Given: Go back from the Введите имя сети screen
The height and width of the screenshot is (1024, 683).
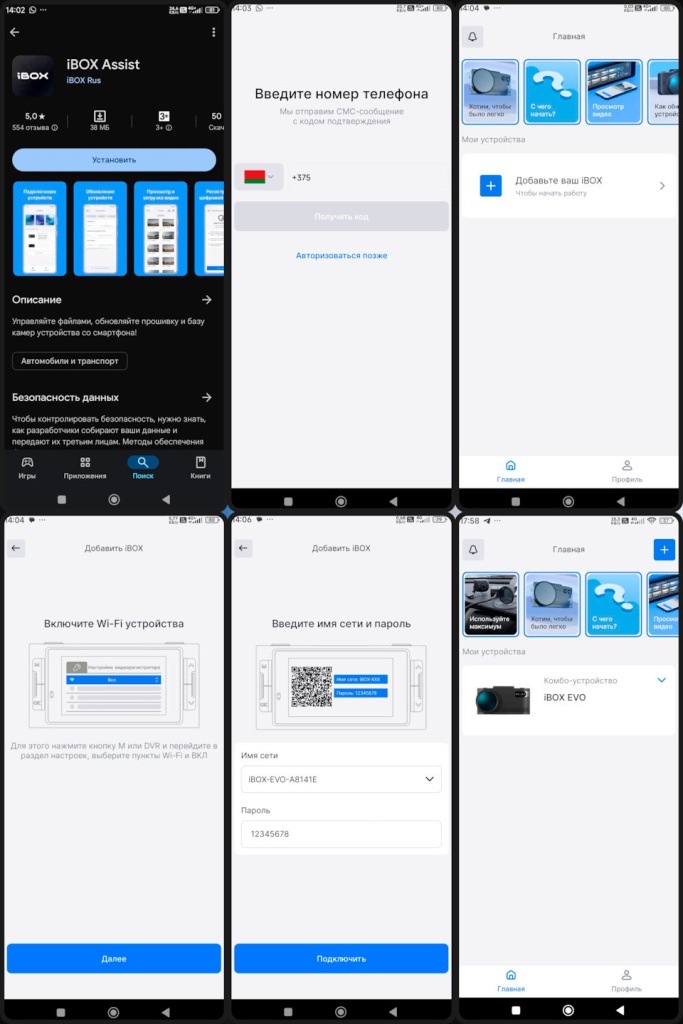Looking at the screenshot, I should point(244,548).
